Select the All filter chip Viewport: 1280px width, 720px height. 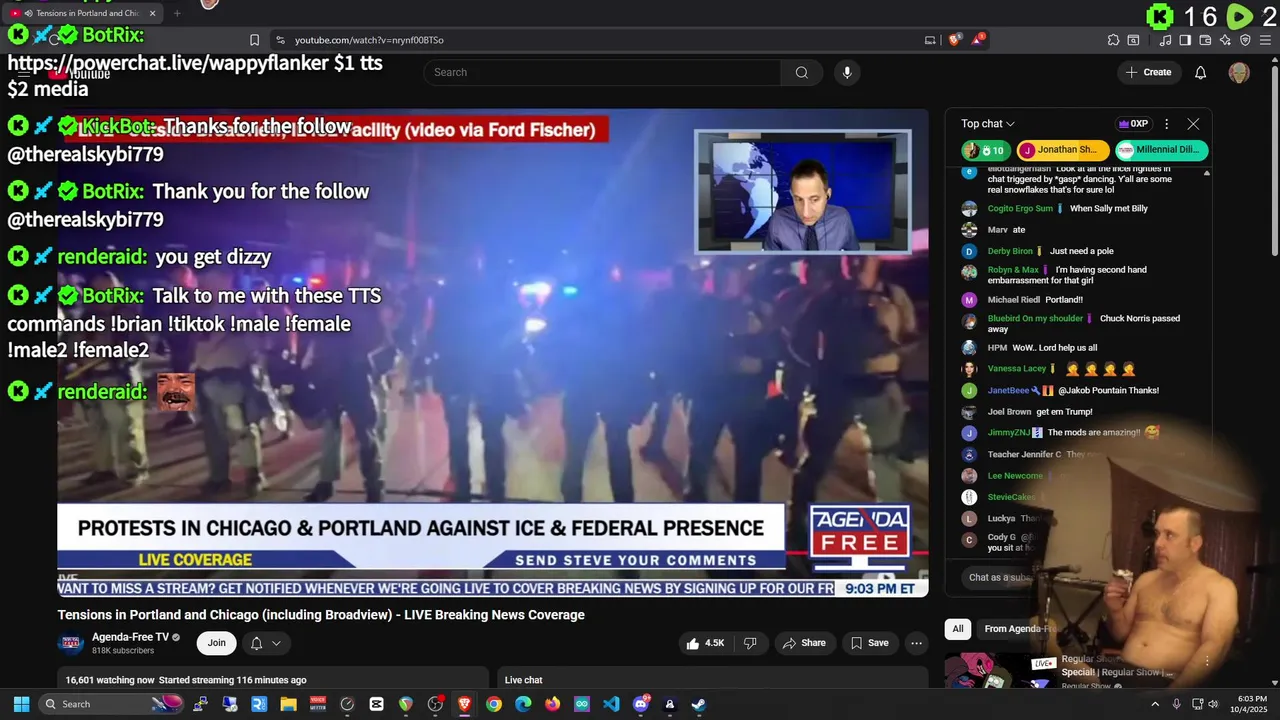point(958,629)
